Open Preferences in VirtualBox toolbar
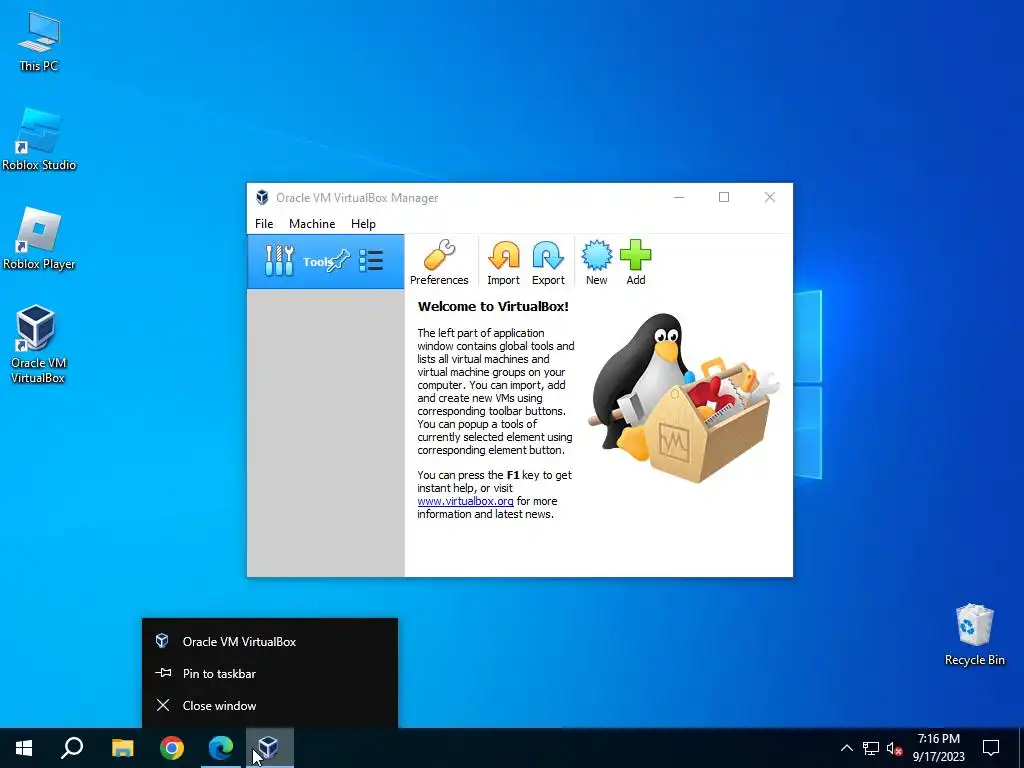Screen dimensions: 1024x768 439,262
